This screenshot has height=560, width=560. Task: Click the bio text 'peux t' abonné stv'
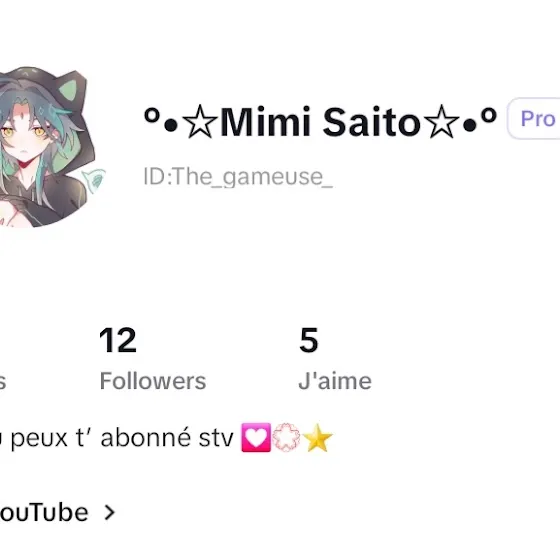tap(122, 438)
